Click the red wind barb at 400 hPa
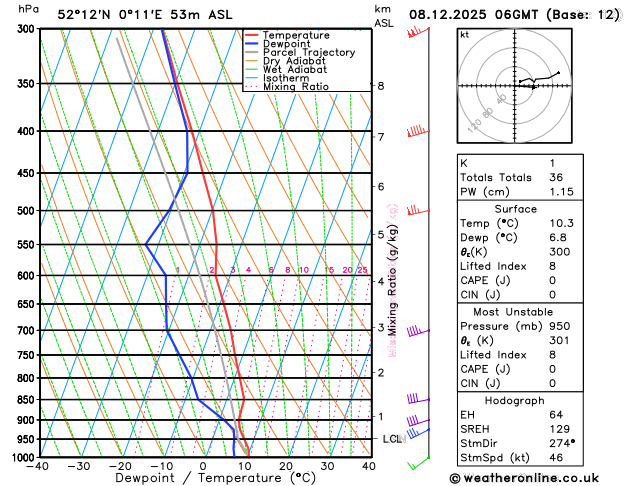 [x=418, y=132]
